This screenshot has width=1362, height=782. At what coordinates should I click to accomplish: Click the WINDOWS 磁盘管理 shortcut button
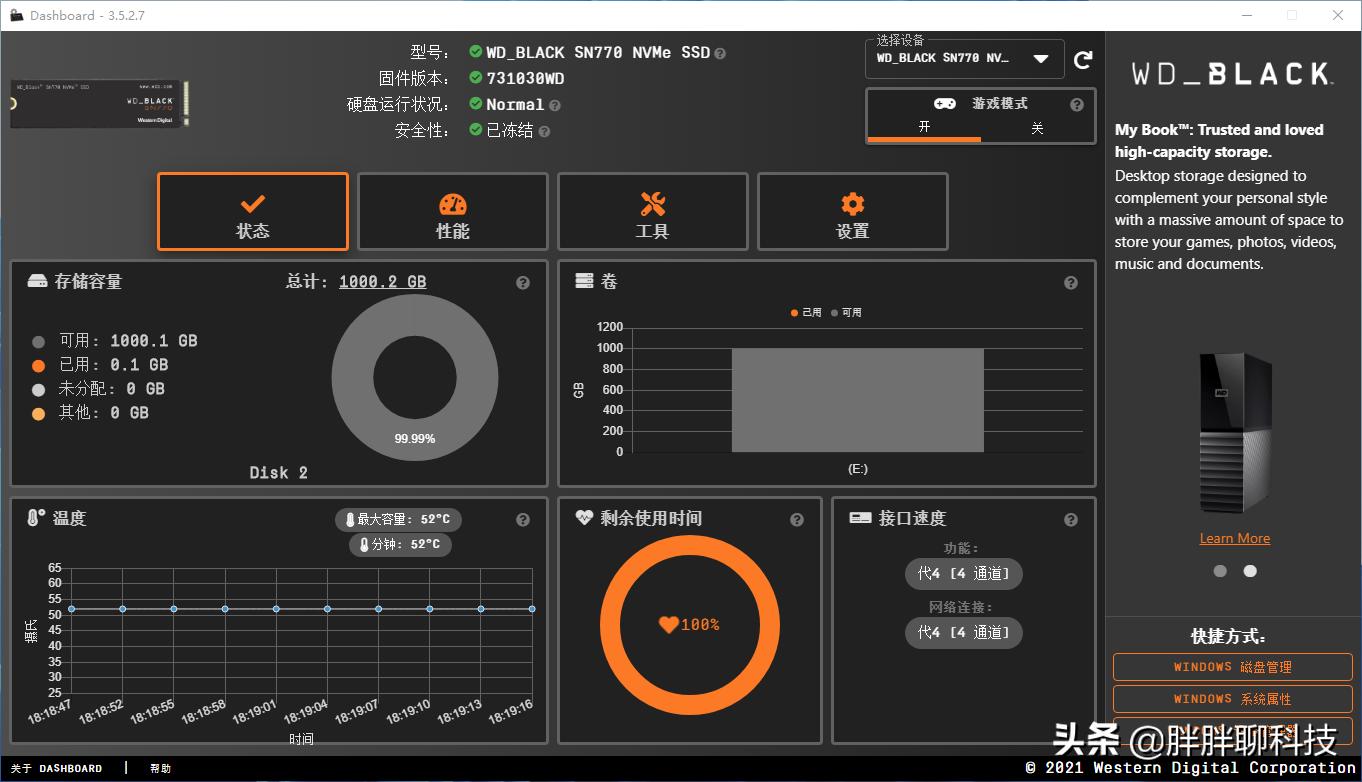click(1232, 666)
